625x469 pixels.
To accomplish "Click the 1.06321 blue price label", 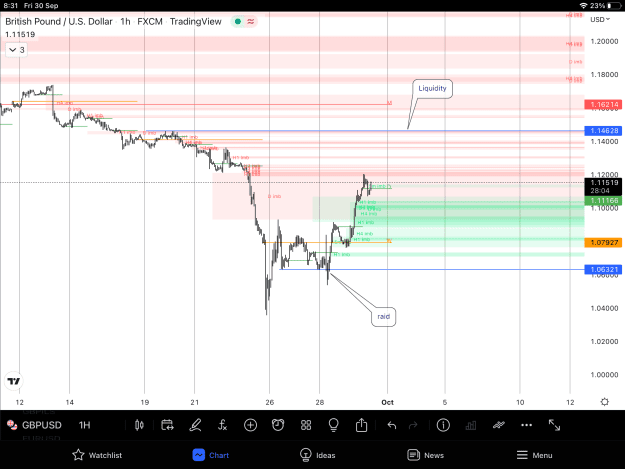I will coord(603,269).
